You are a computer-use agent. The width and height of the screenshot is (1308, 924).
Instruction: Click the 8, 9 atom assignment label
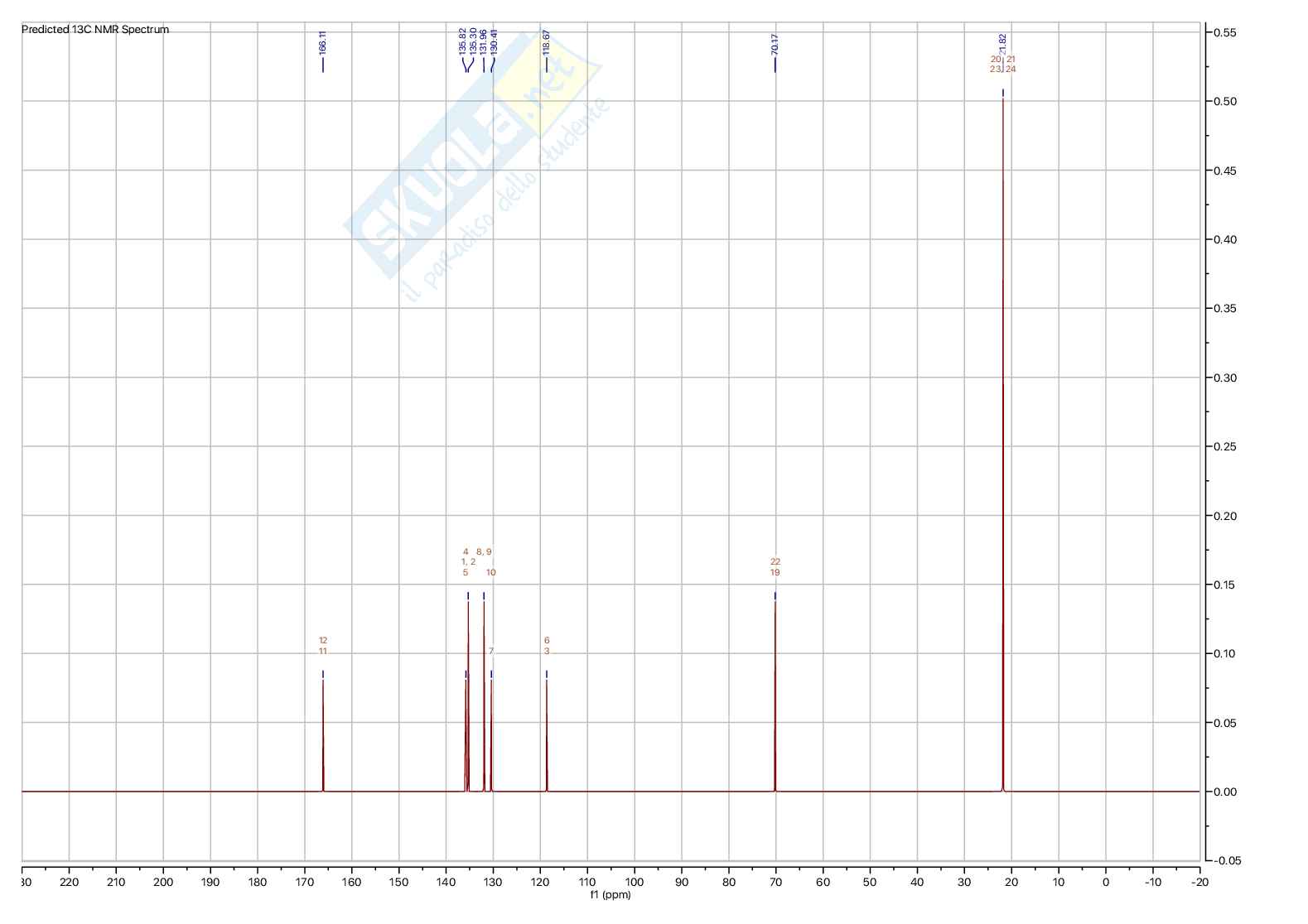(x=484, y=552)
